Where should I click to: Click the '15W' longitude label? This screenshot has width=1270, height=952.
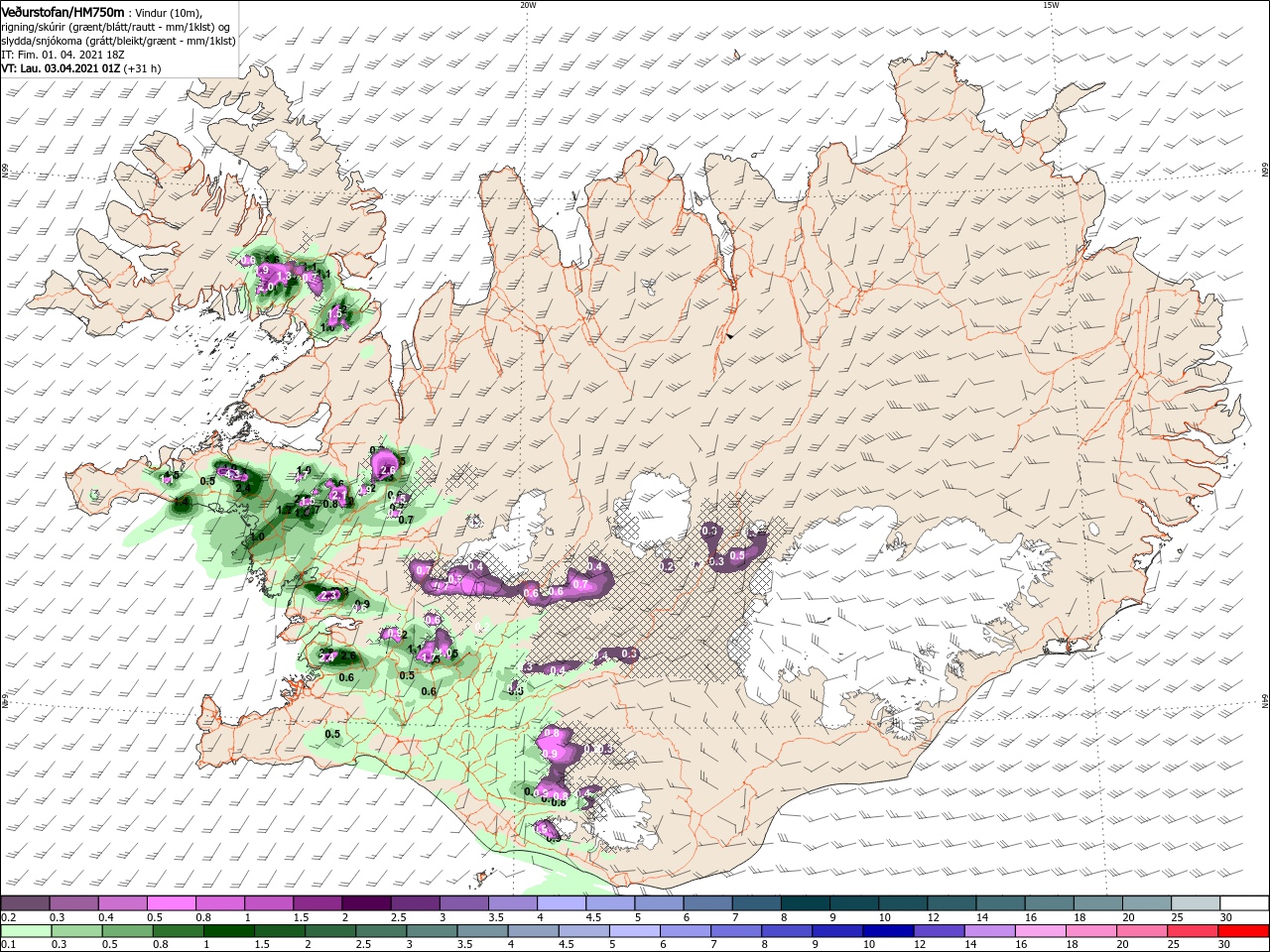pyautogui.click(x=1051, y=4)
